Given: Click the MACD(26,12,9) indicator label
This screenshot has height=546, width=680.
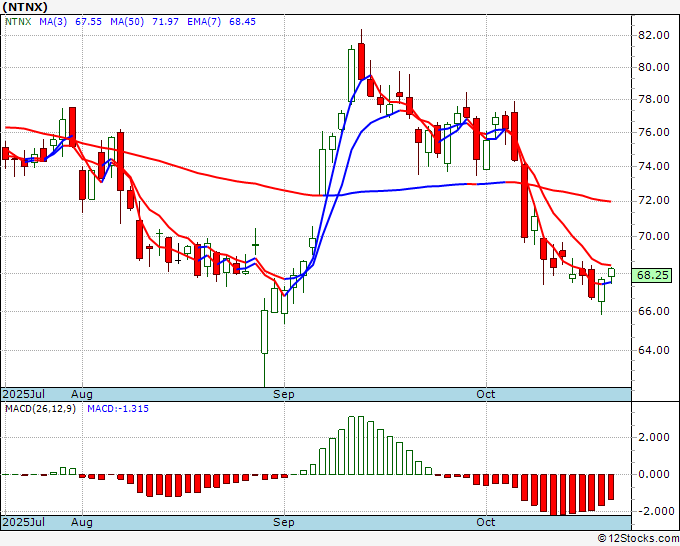Looking at the screenshot, I should [40, 409].
